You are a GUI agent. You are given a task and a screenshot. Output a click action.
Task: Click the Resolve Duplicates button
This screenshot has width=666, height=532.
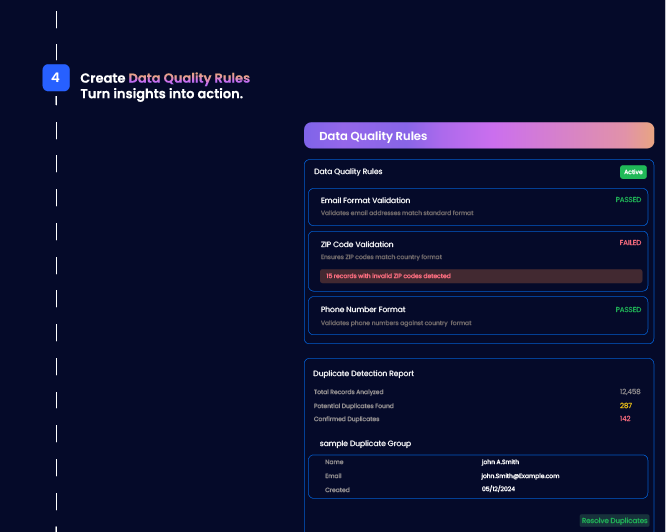[x=614, y=520]
